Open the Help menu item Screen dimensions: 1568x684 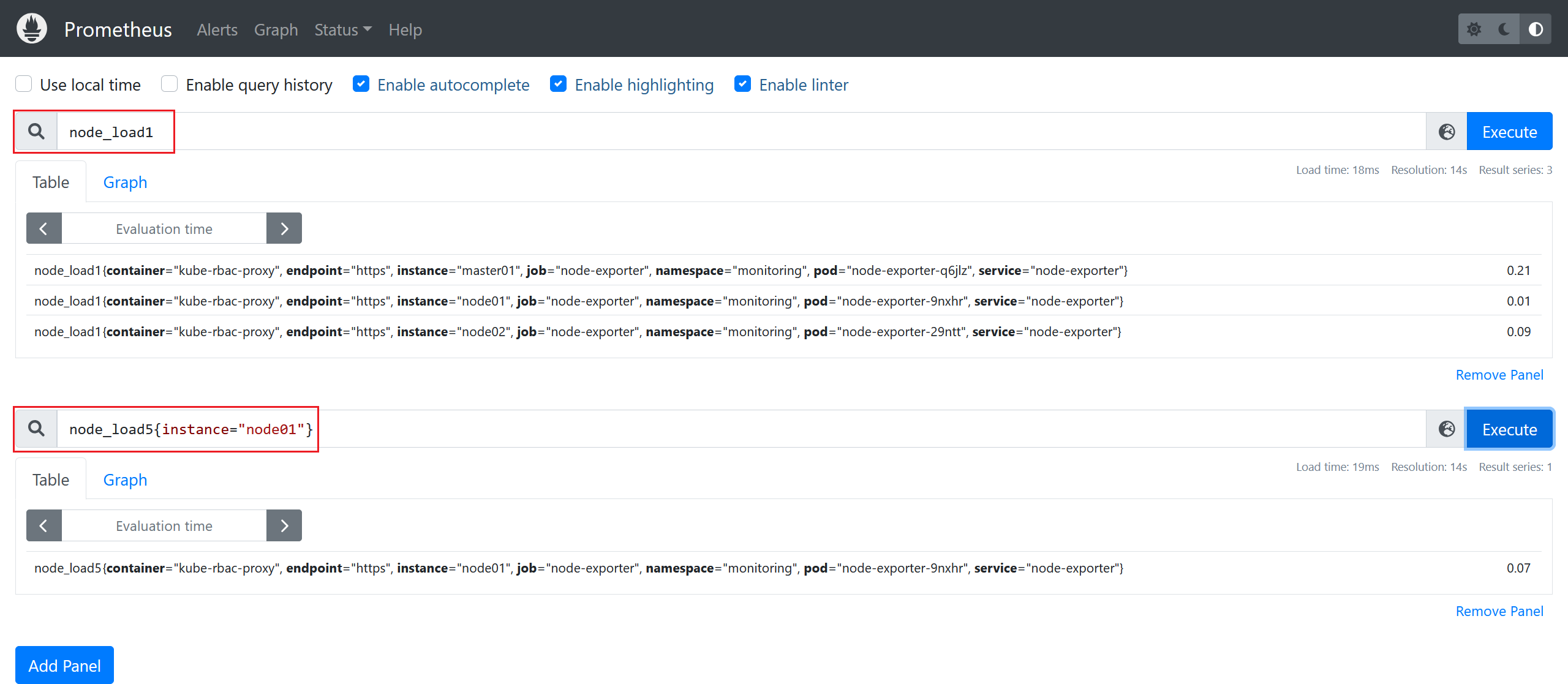click(405, 29)
